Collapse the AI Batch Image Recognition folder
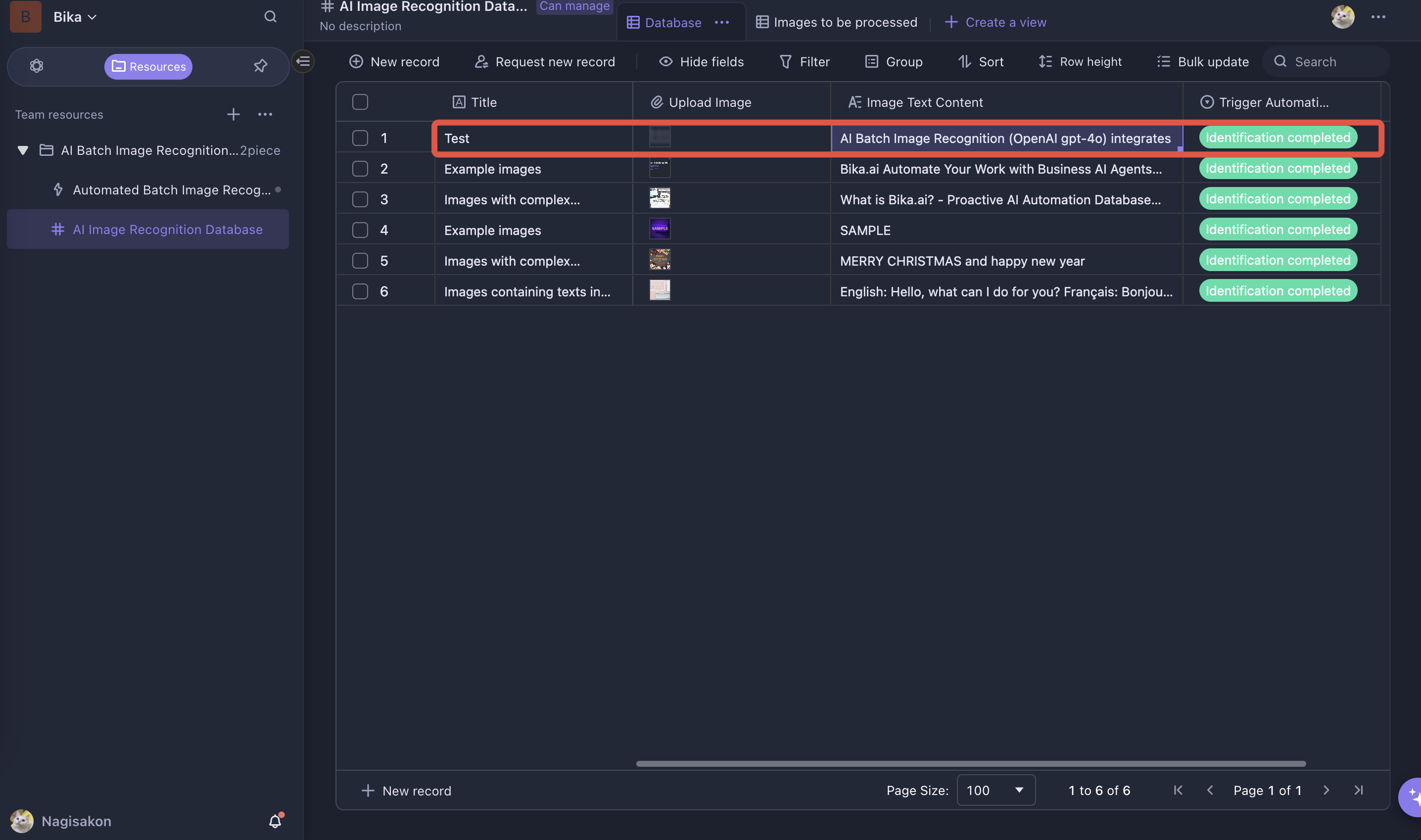Screen dimensions: 1421x840 23,150
